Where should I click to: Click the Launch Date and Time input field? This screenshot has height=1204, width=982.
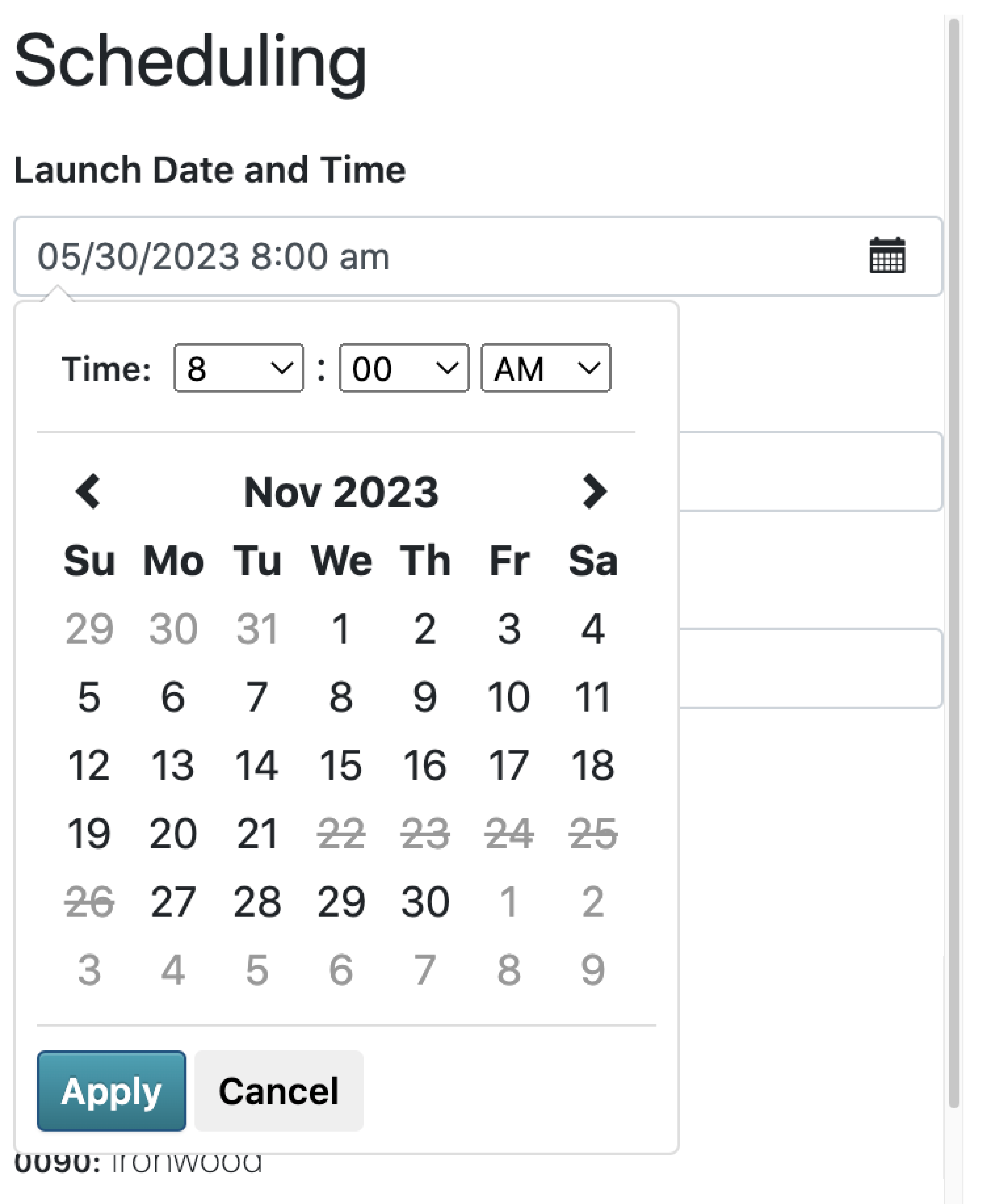point(478,256)
